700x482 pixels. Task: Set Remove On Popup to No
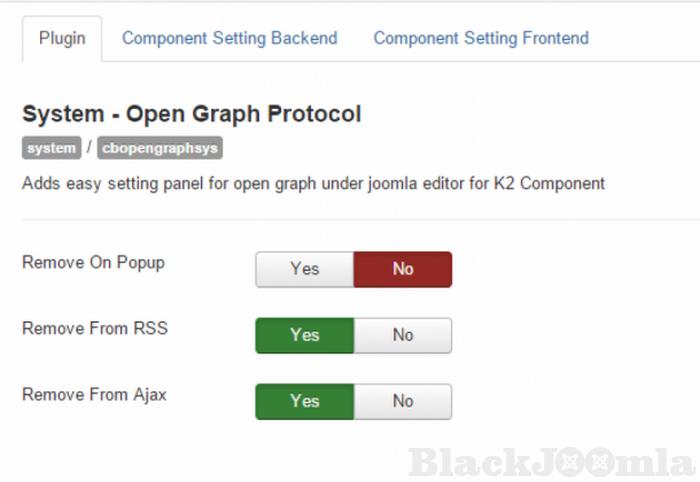tap(403, 269)
